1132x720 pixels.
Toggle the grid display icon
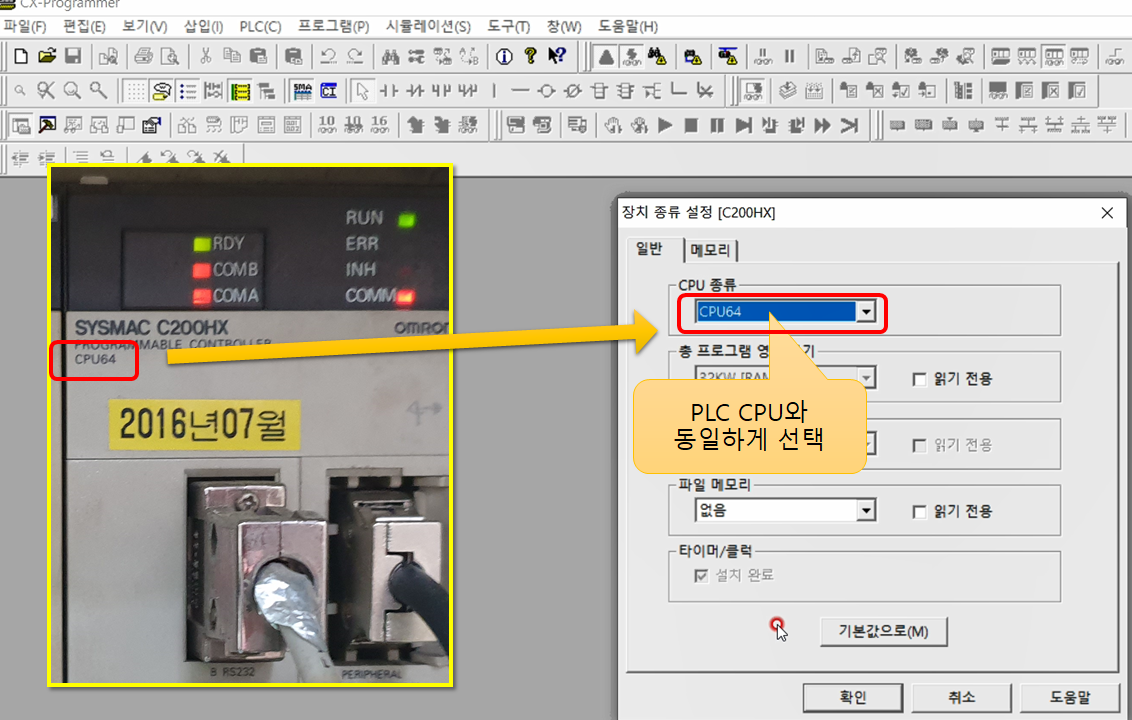tap(135, 91)
